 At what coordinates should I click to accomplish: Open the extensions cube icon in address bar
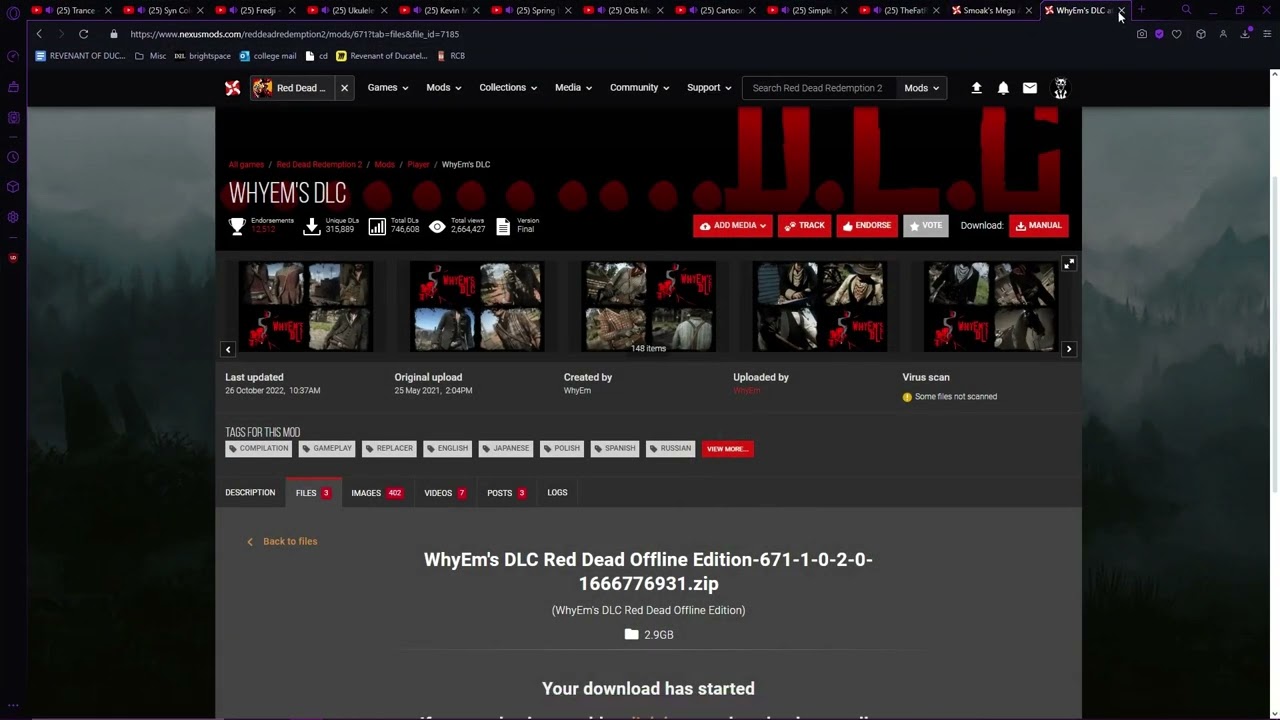coord(1201,34)
